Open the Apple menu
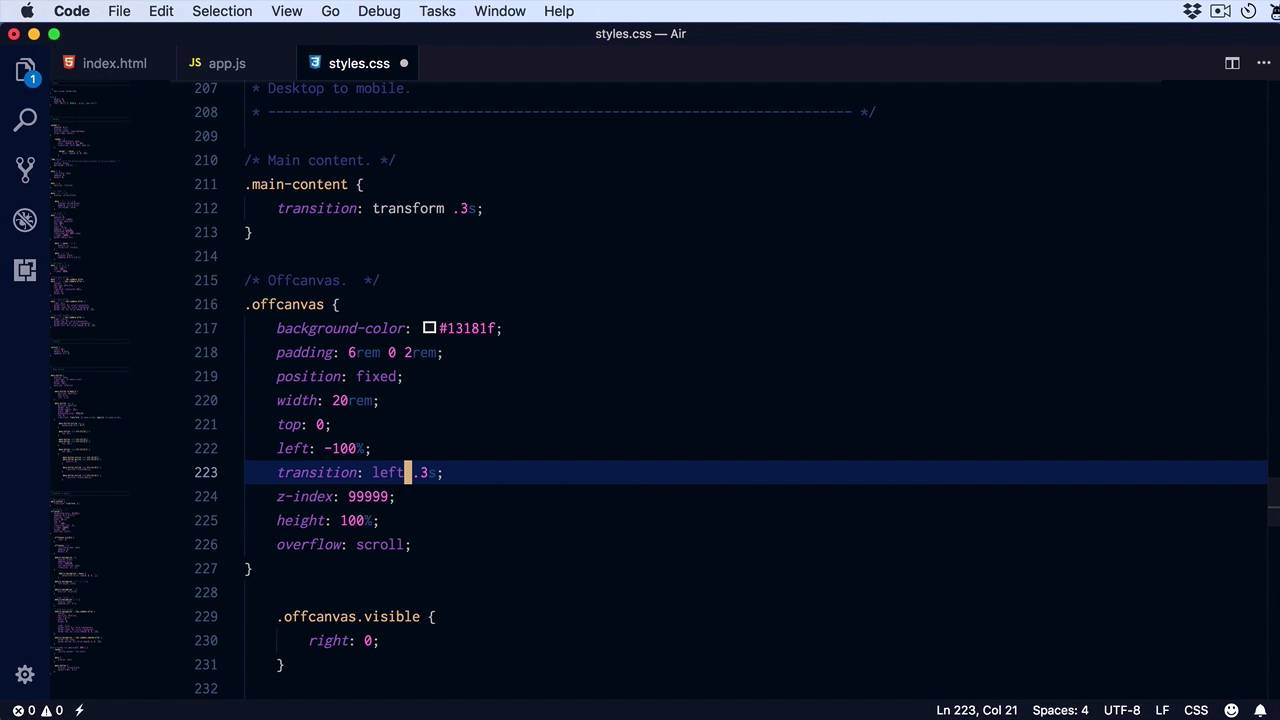Viewport: 1280px width, 720px height. tap(27, 11)
